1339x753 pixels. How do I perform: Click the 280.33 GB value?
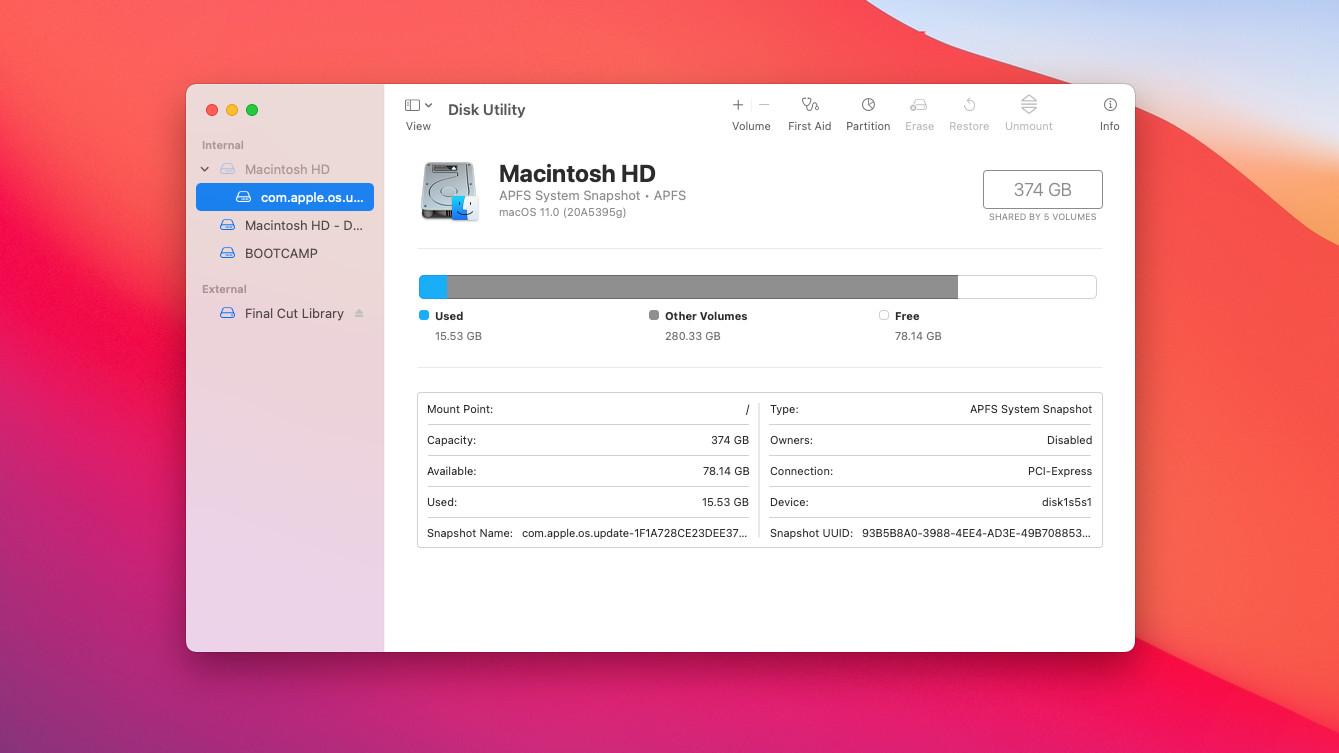point(693,336)
